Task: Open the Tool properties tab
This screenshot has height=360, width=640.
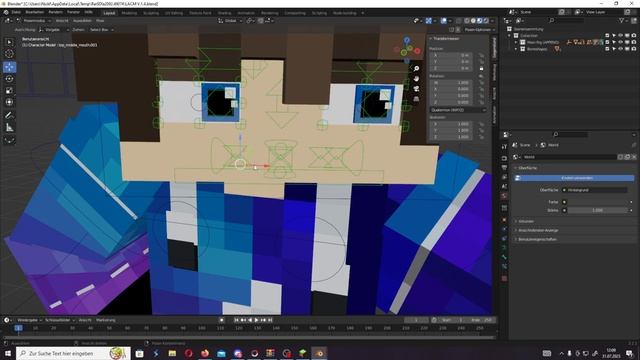Action: click(504, 147)
